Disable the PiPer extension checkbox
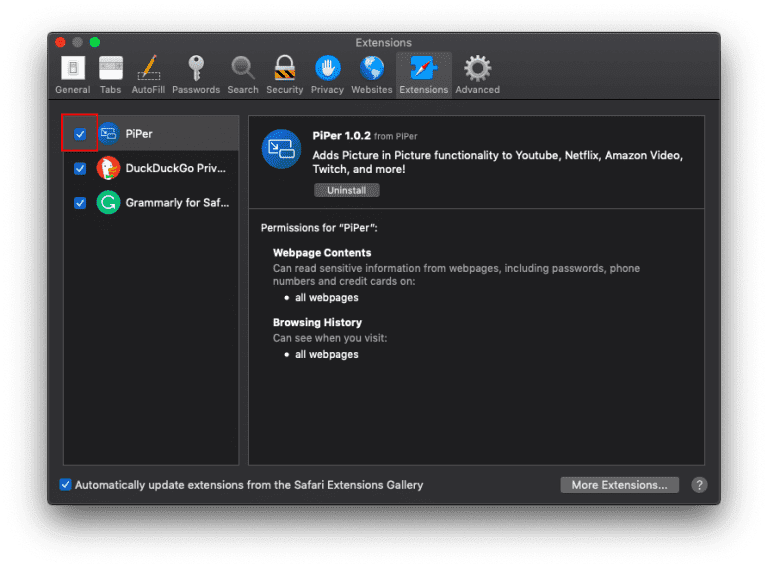 (x=80, y=134)
